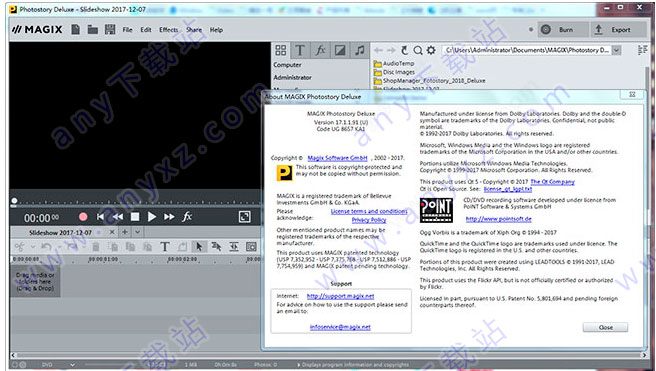Open the slideshow tabs dropdown chevron
This screenshot has width=656, height=371.
(137, 232)
